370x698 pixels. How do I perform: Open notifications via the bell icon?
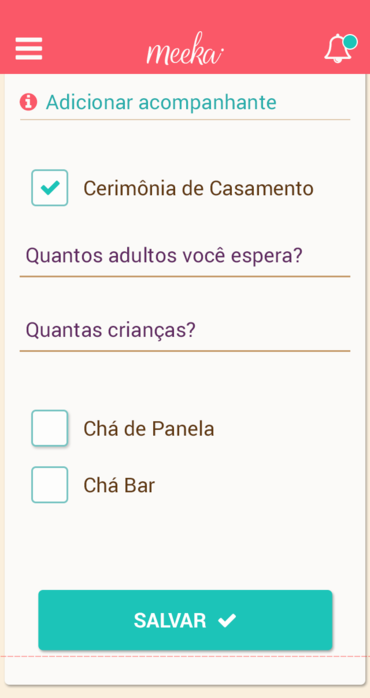click(338, 48)
